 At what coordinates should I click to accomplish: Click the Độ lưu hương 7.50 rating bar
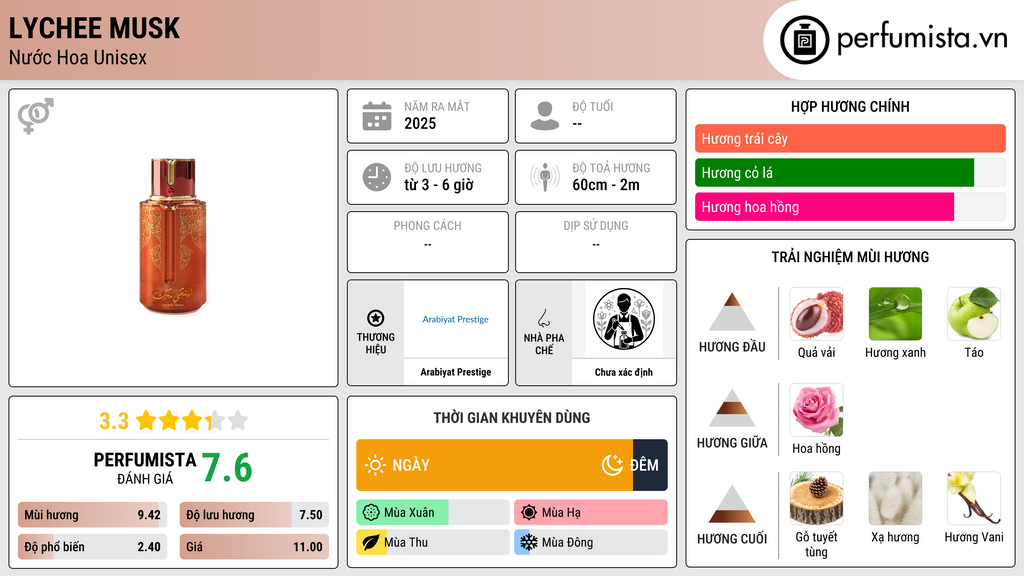click(254, 515)
